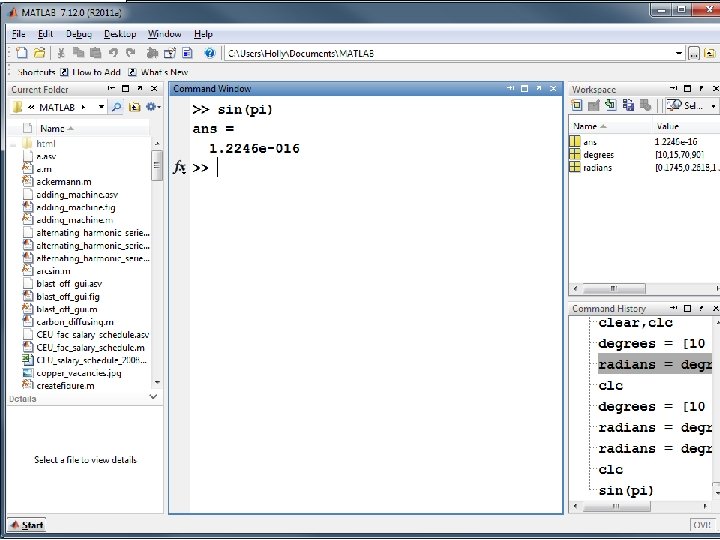This screenshot has width=720, height=540.
Task: Click the new variable icon in Workspace
Action: click(x=576, y=105)
